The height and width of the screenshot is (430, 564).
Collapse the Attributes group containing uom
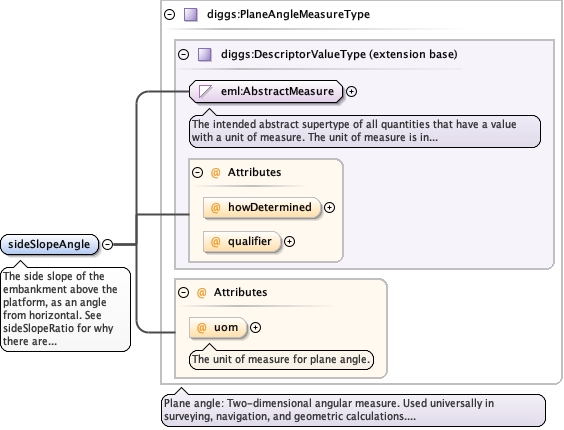click(183, 292)
